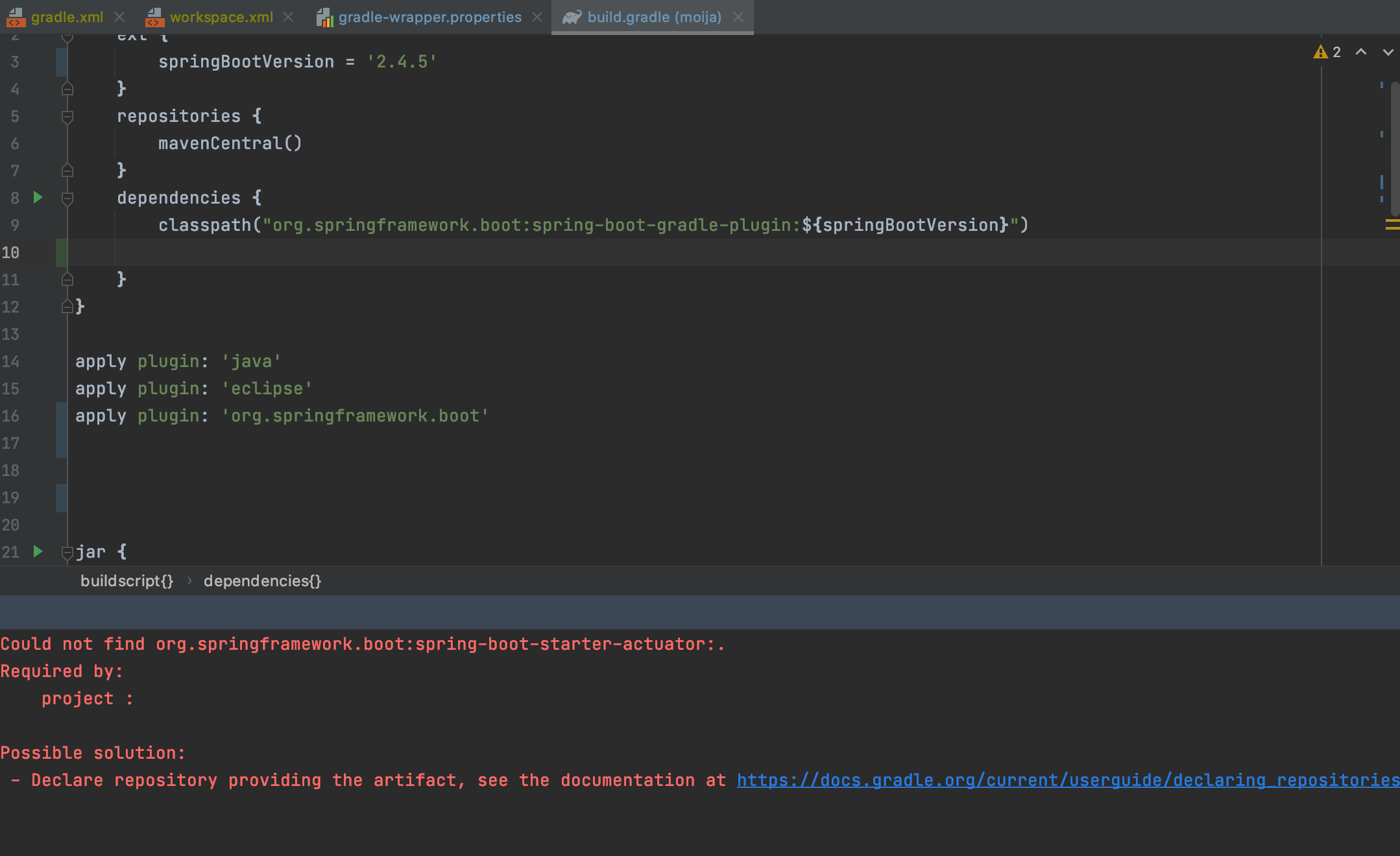Image resolution: width=1400 pixels, height=856 pixels.
Task: Click the 'dependencies {' keyword on line 8
Action: click(x=189, y=198)
